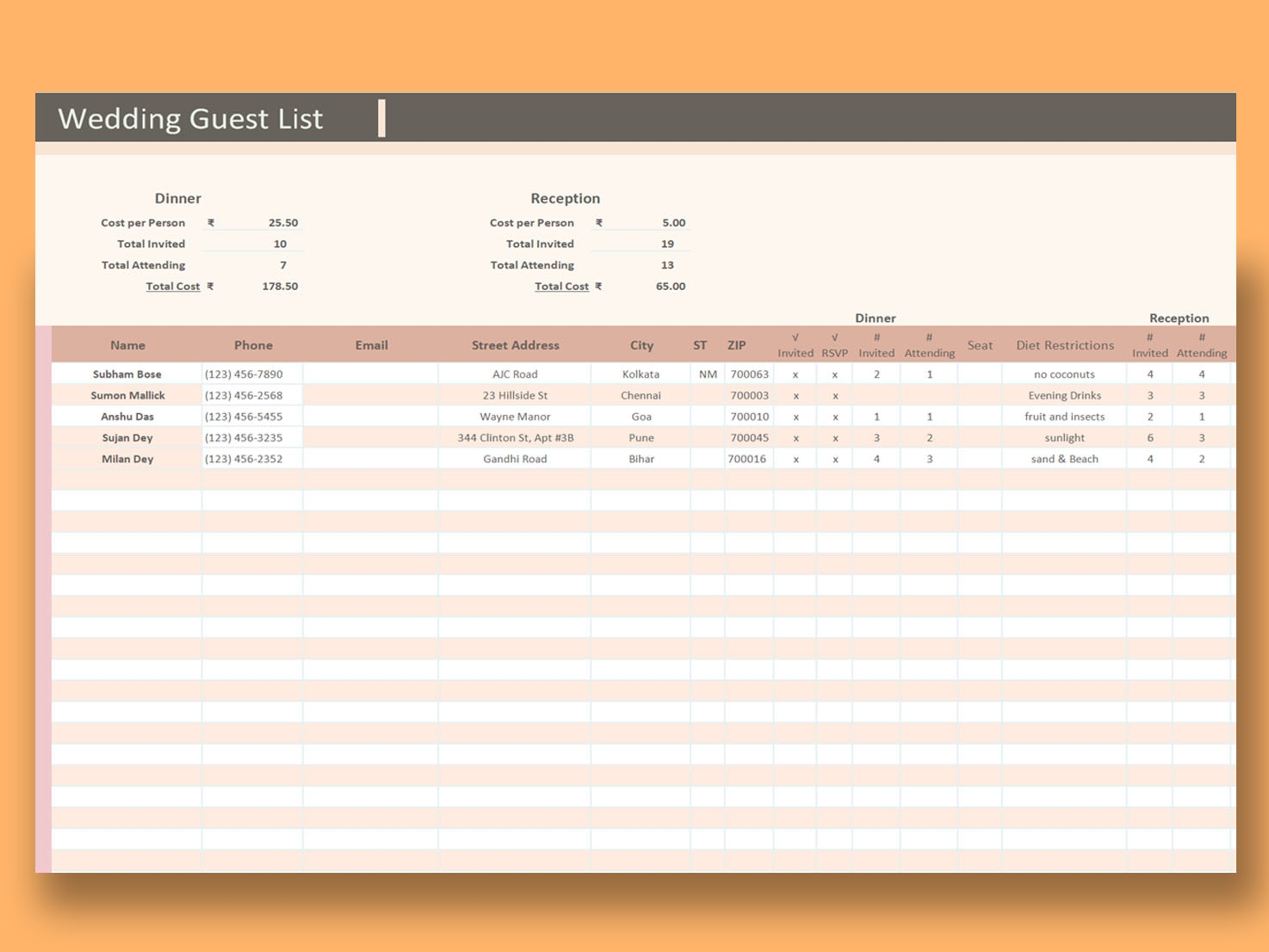The width and height of the screenshot is (1269, 952).
Task: Click the Street Address column header
Action: coord(515,345)
